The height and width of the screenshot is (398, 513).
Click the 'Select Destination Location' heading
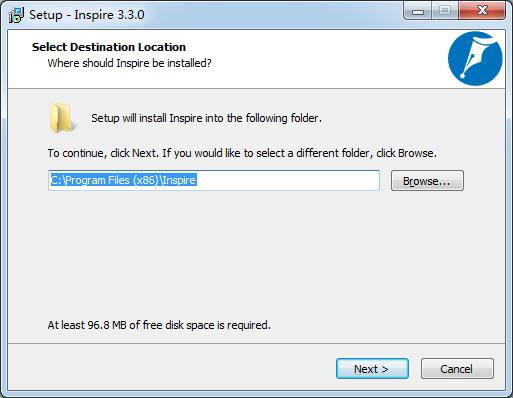click(109, 47)
